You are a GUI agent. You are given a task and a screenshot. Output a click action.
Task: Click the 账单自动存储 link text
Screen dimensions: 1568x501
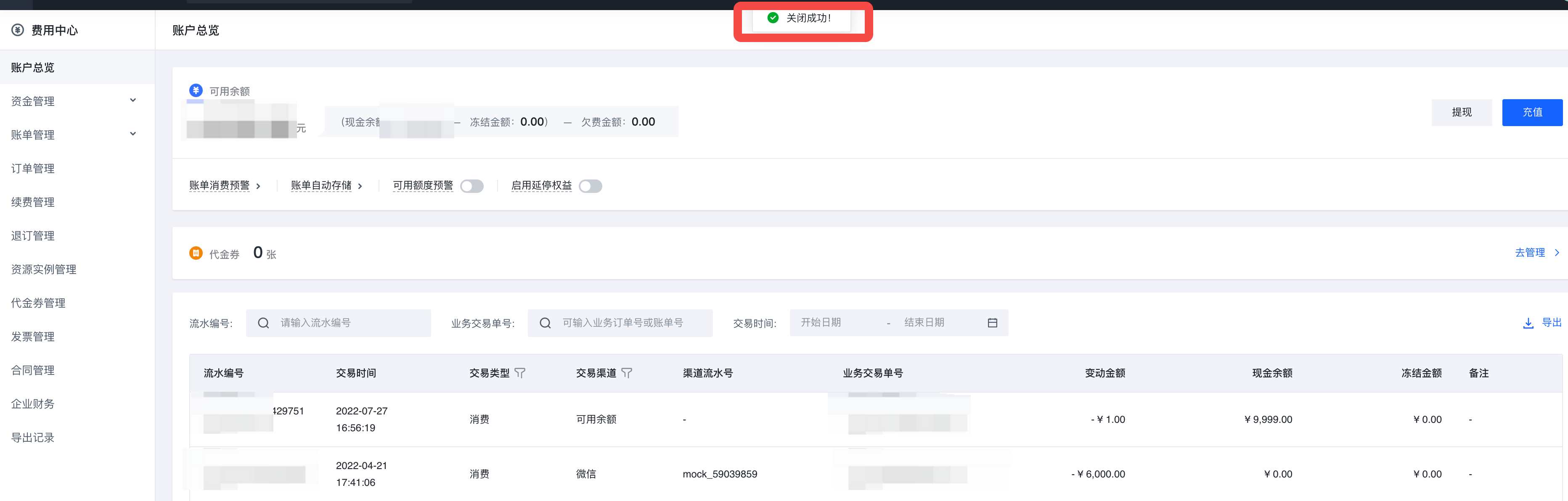coord(321,185)
